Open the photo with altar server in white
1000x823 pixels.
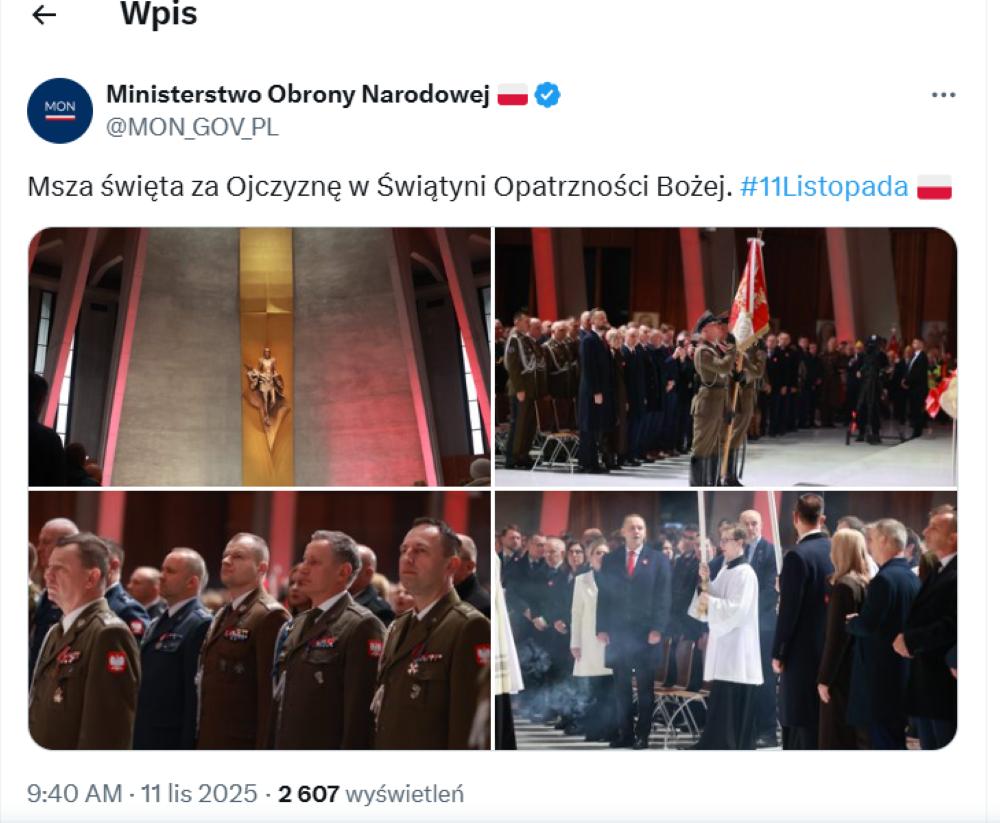tap(726, 620)
